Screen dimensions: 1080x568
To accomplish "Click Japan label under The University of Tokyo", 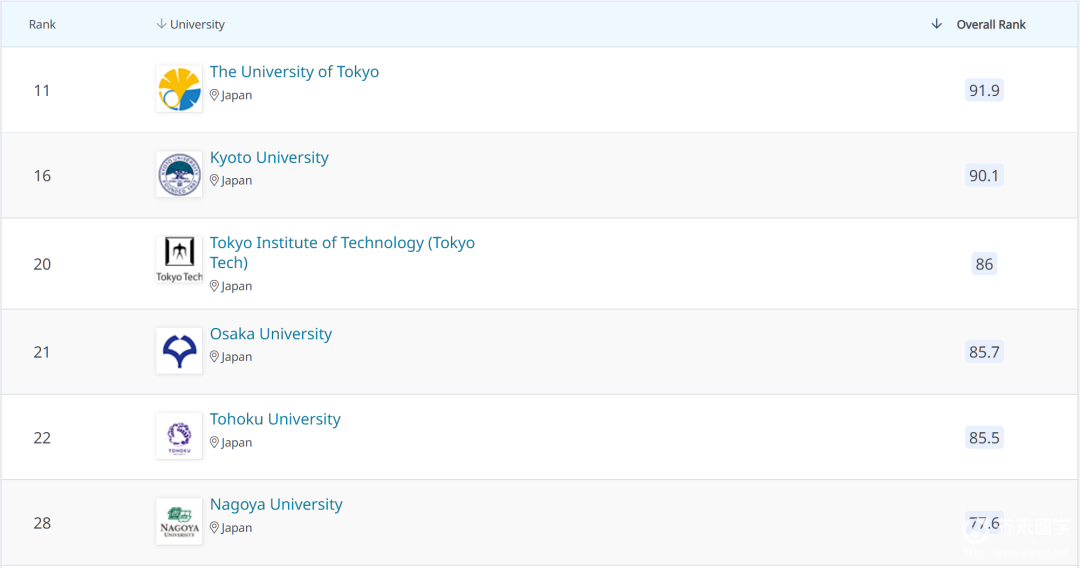I will (x=237, y=95).
